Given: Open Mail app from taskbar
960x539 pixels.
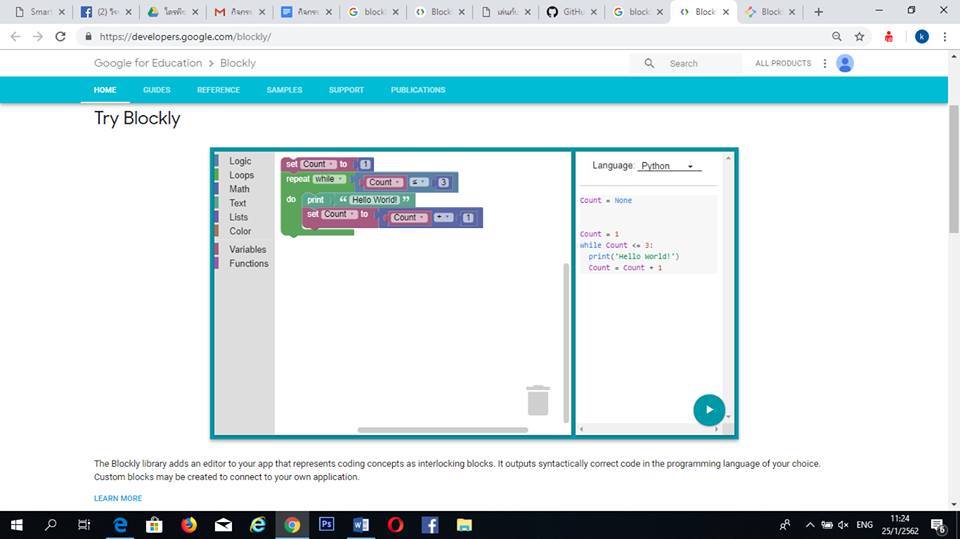Looking at the screenshot, I should 223,525.
